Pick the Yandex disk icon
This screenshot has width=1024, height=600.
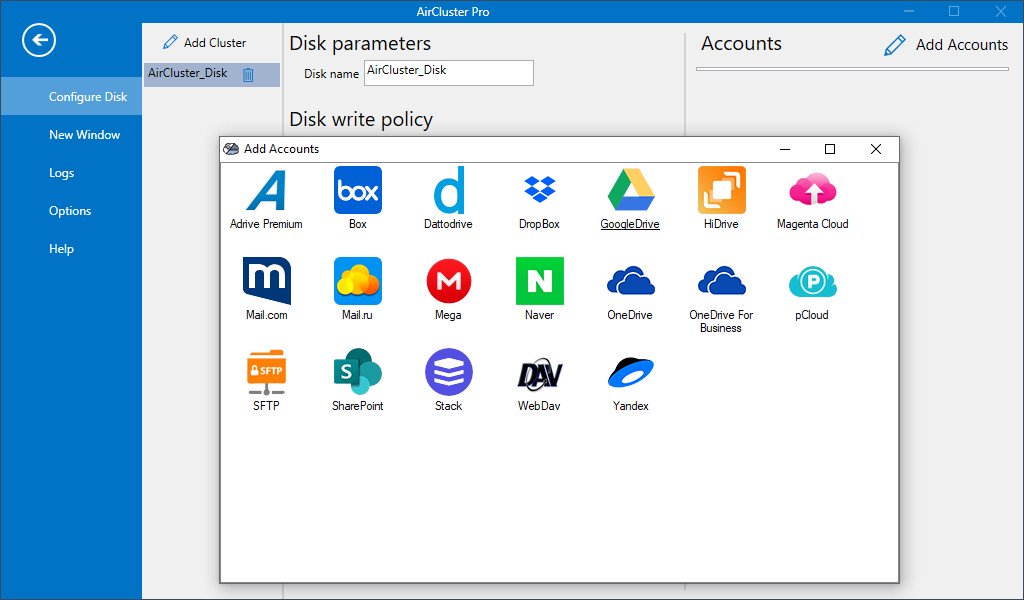point(630,372)
